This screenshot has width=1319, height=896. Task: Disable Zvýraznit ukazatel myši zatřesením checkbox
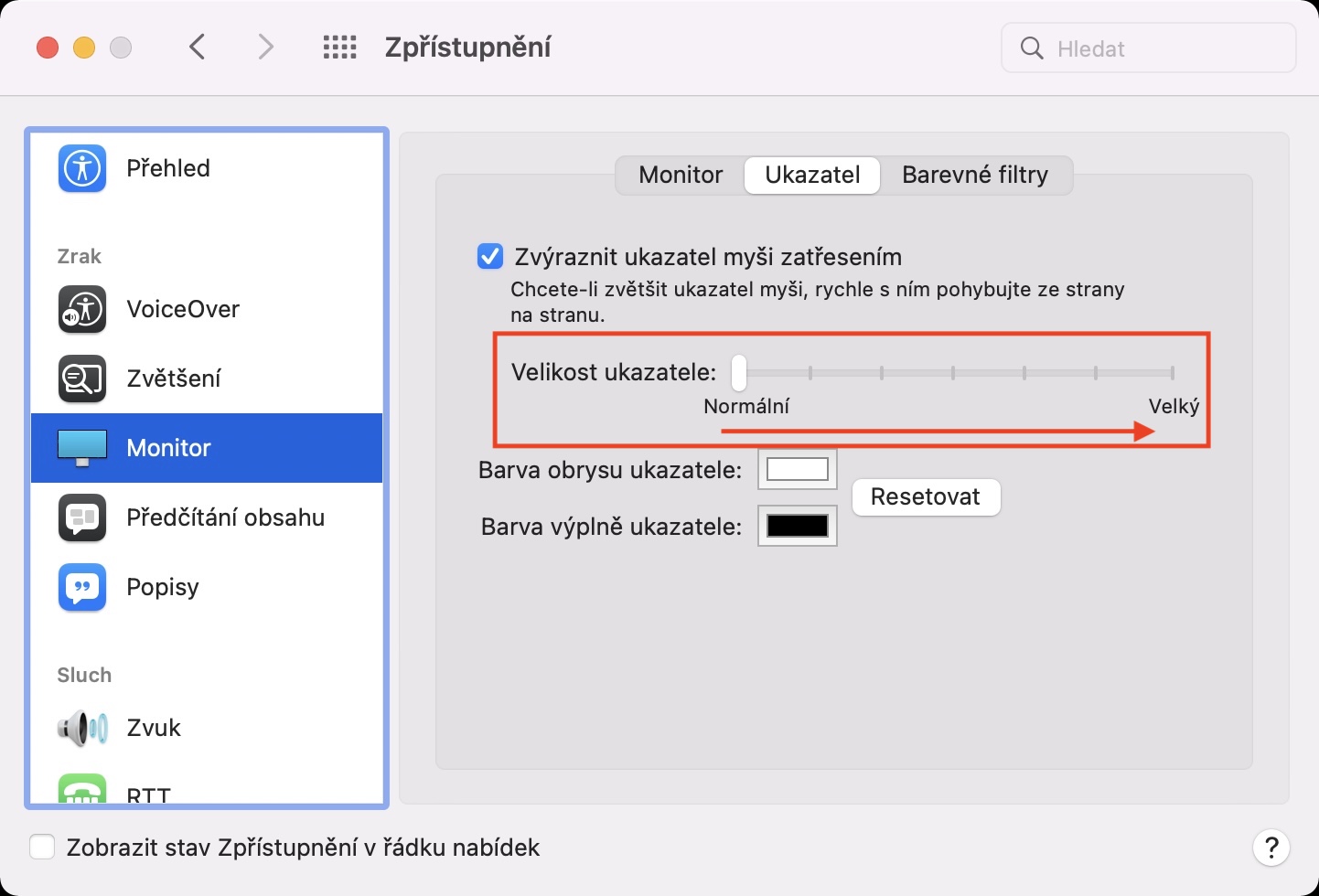click(490, 257)
